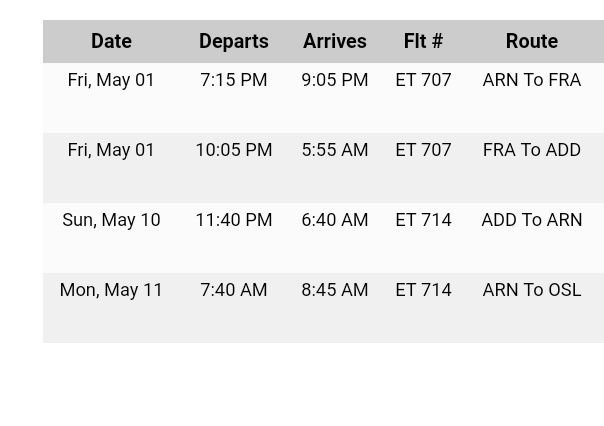This screenshot has height=426, width=604.
Task: Select the Flt # column header
Action: click(x=423, y=41)
